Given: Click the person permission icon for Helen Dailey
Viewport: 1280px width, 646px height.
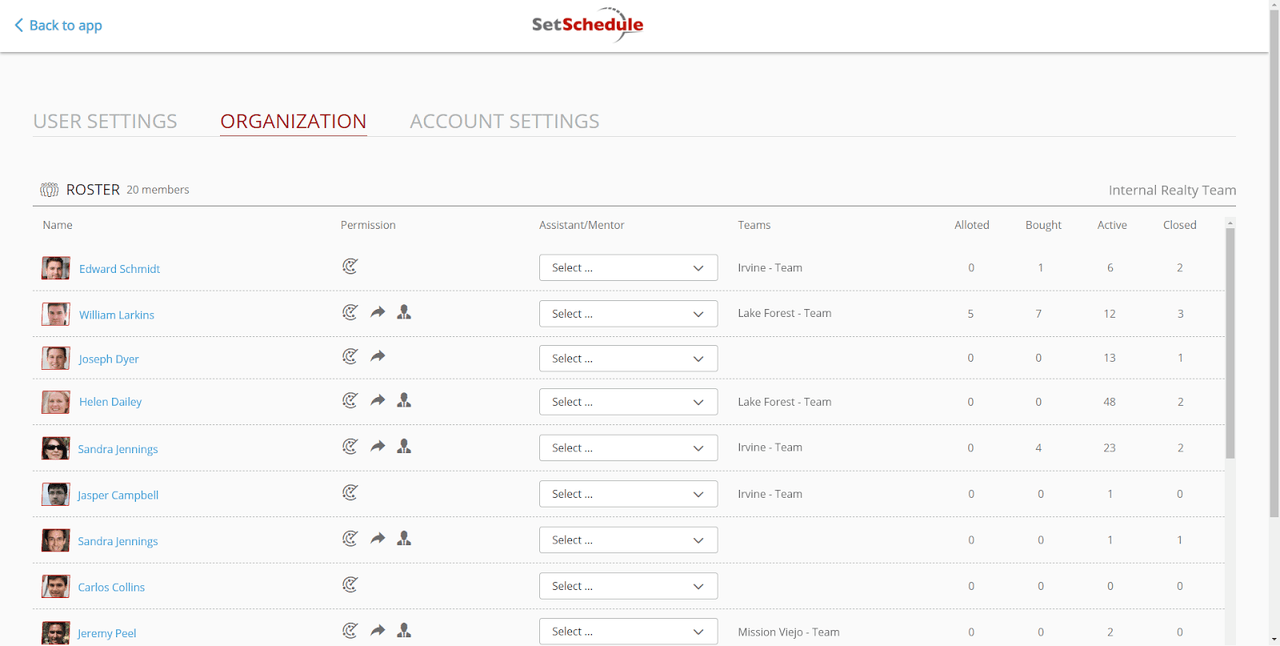Looking at the screenshot, I should (404, 400).
